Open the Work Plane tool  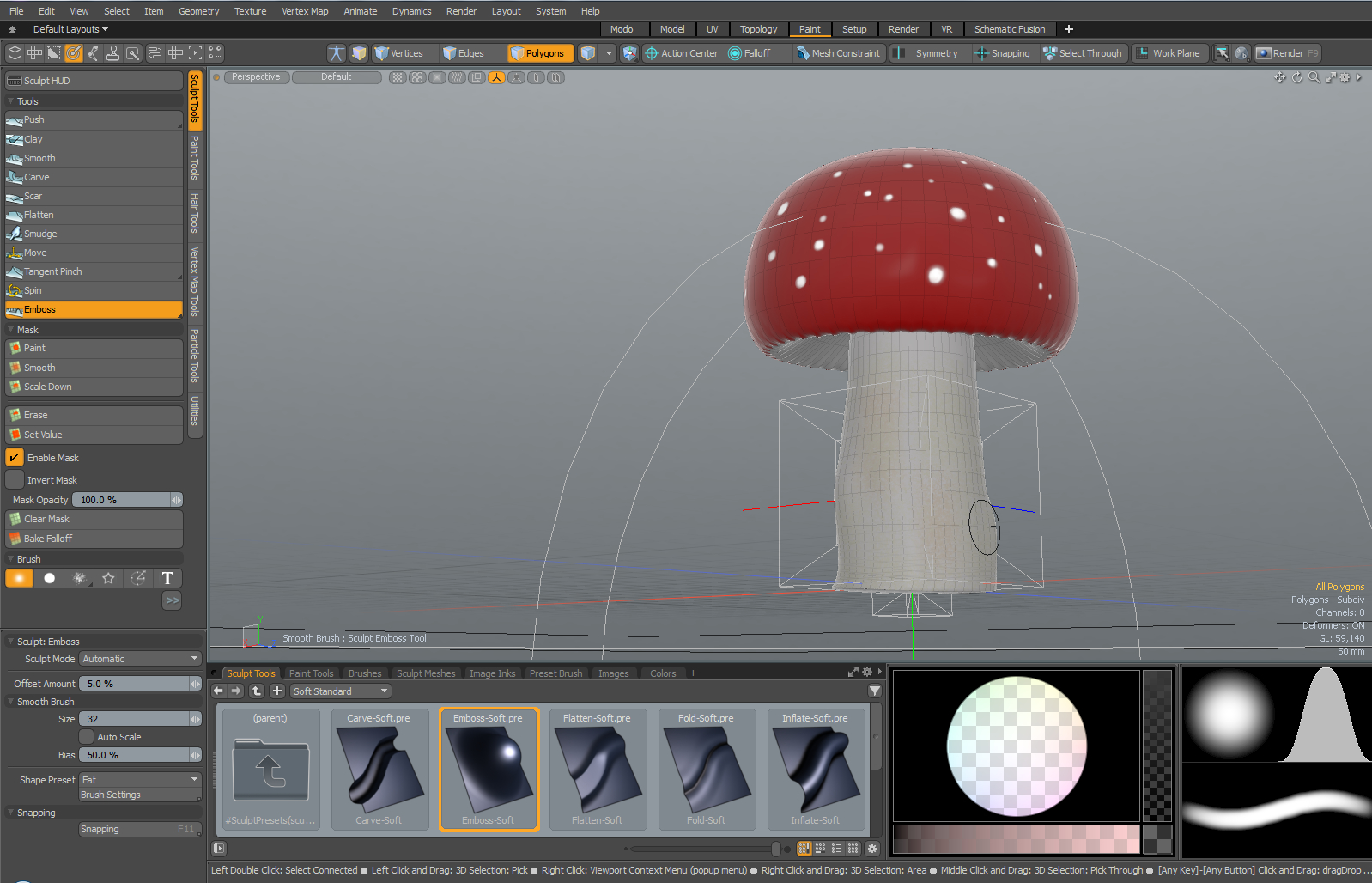1168,53
